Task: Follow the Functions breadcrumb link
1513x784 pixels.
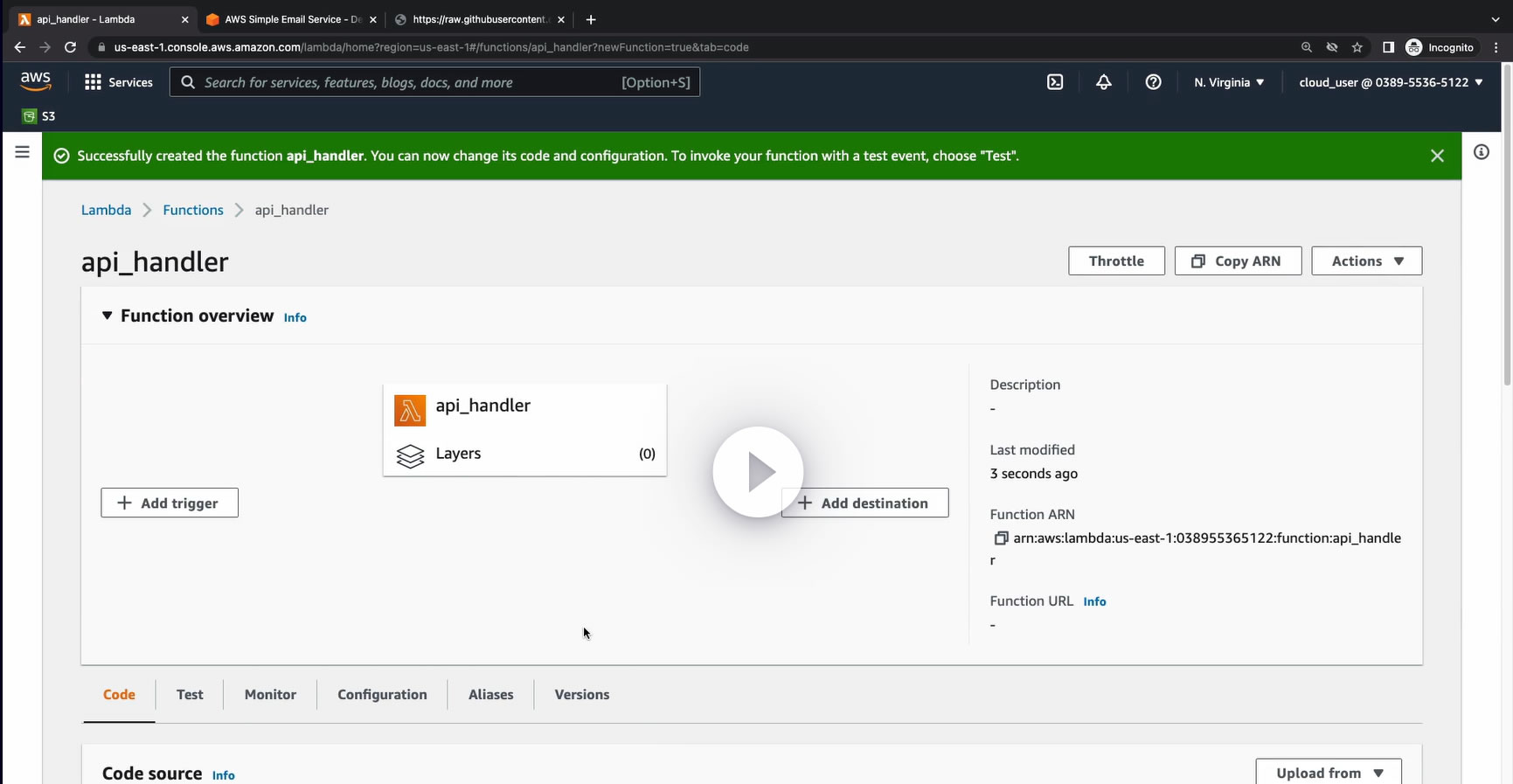Action: tap(193, 210)
